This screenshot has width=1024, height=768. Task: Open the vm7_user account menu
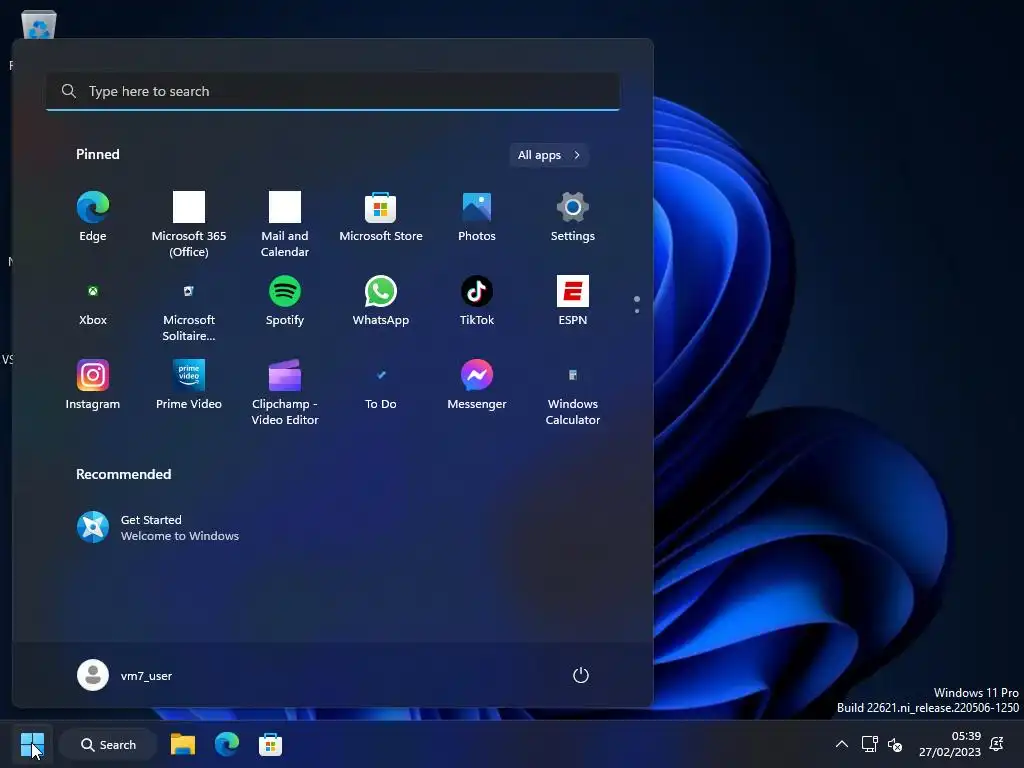[125, 675]
